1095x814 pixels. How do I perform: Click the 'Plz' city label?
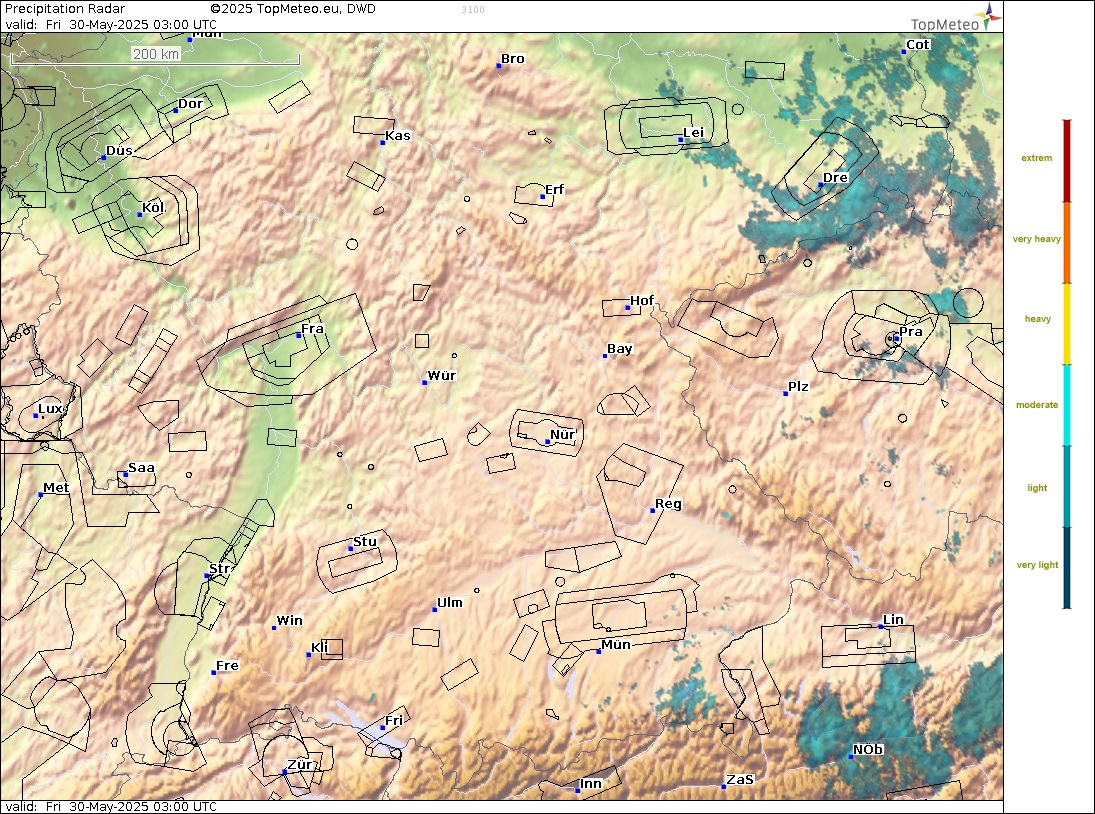[x=798, y=387]
